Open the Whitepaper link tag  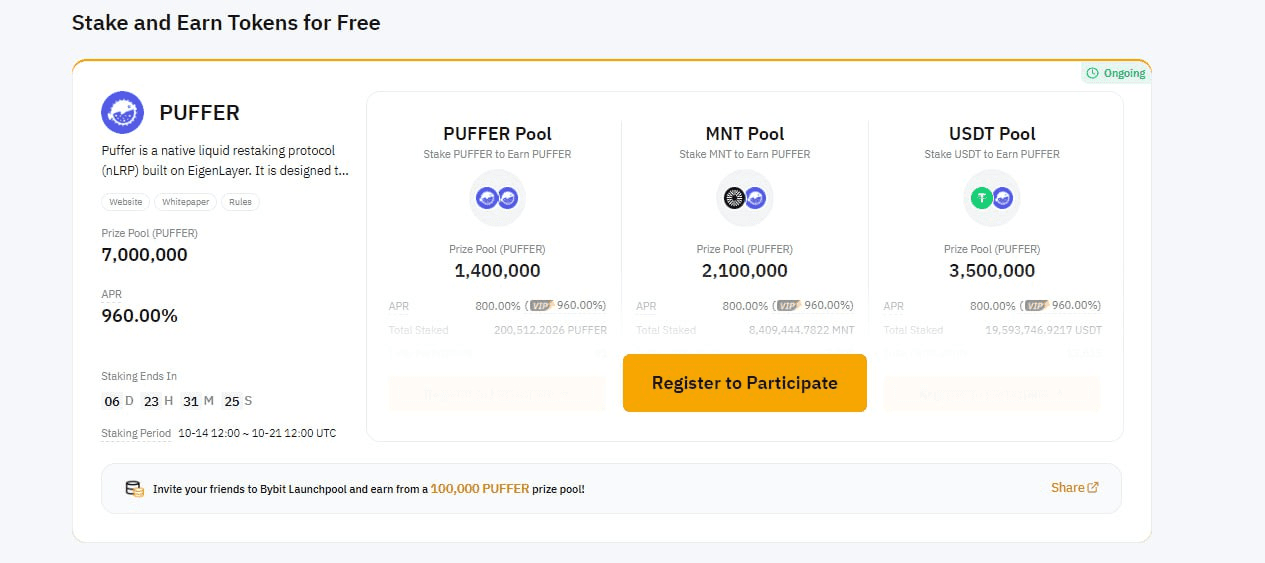(188, 202)
